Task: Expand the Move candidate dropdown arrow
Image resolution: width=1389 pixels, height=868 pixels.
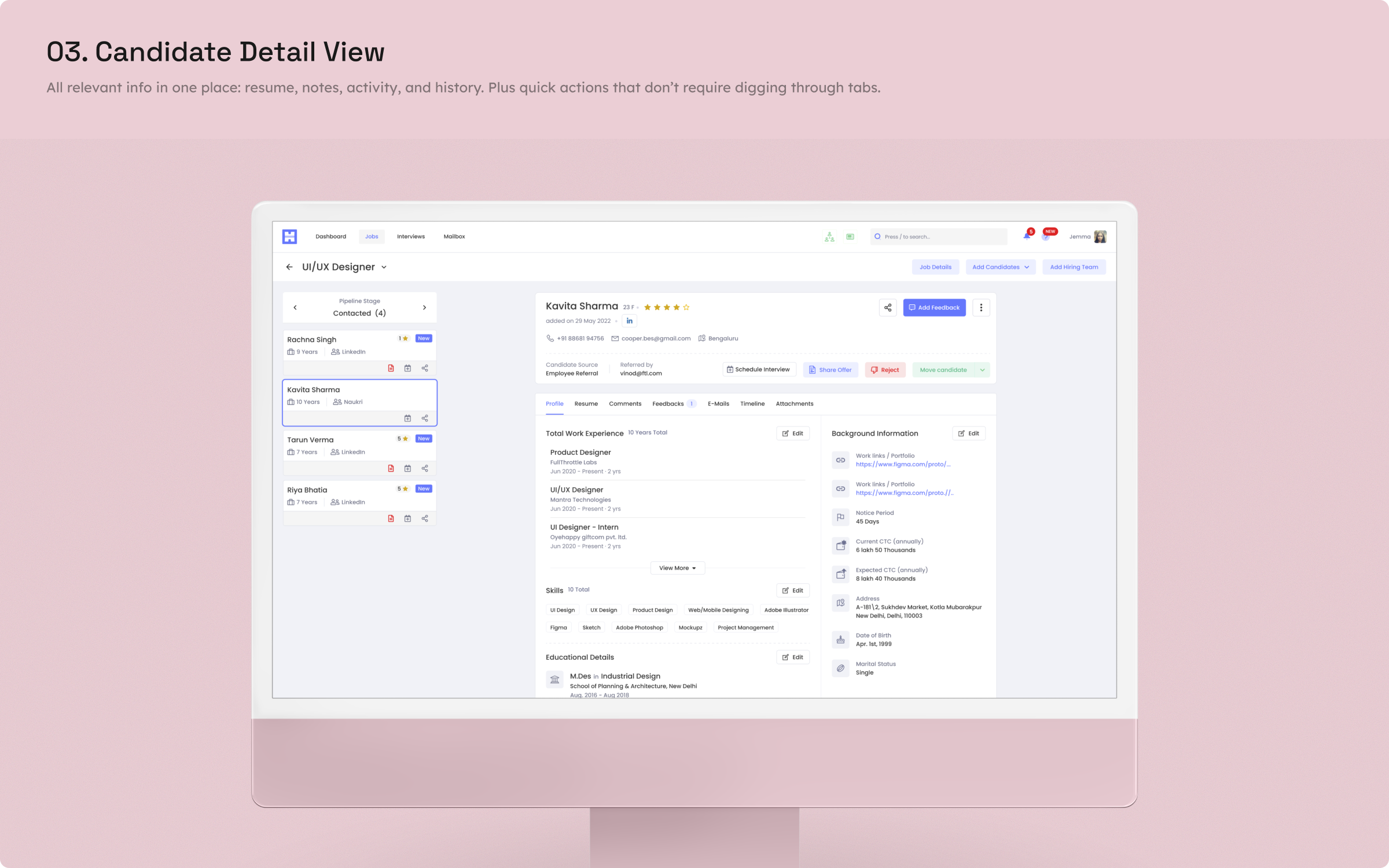Action: click(x=982, y=370)
